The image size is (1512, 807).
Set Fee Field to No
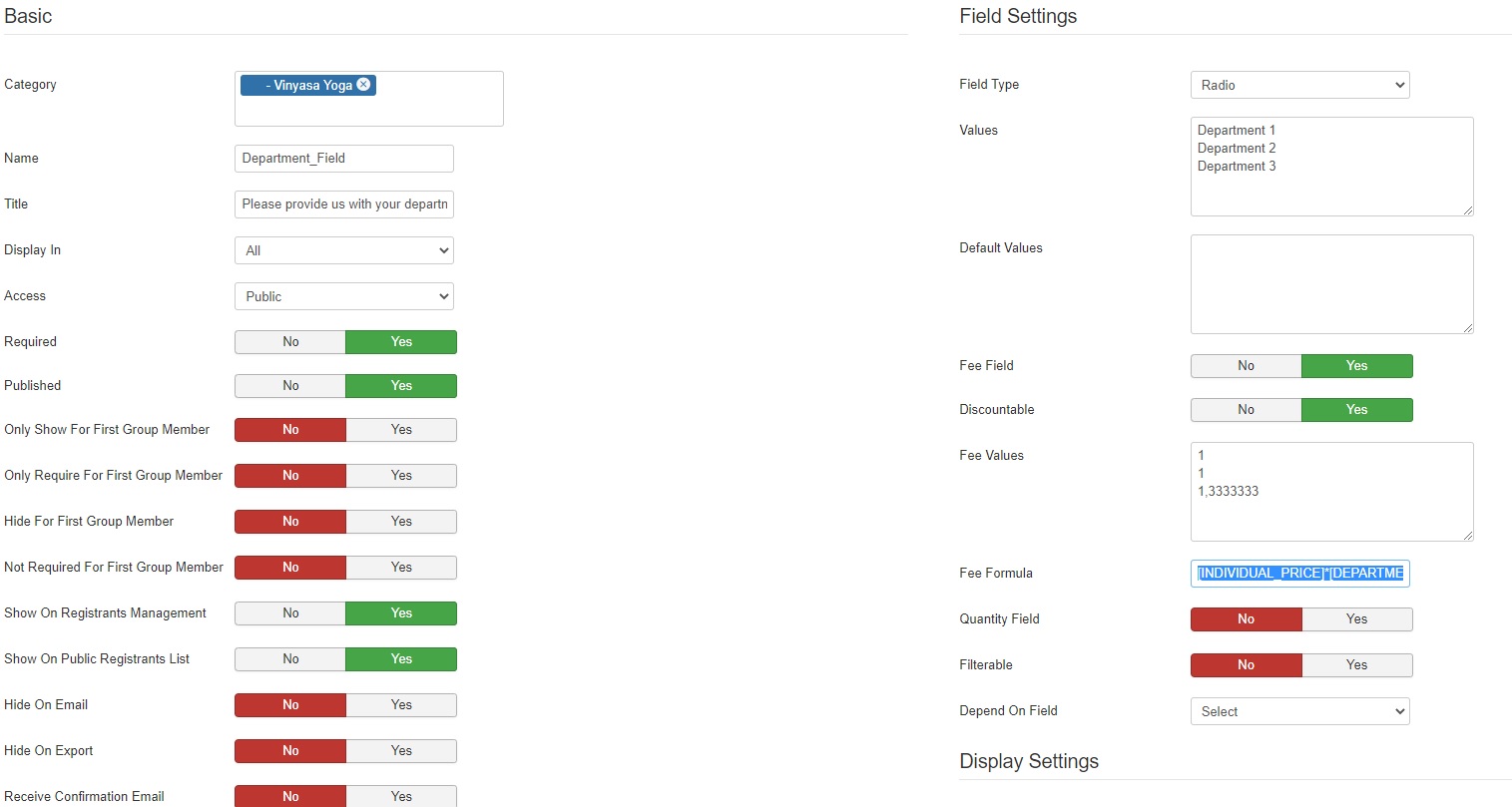(x=1246, y=366)
